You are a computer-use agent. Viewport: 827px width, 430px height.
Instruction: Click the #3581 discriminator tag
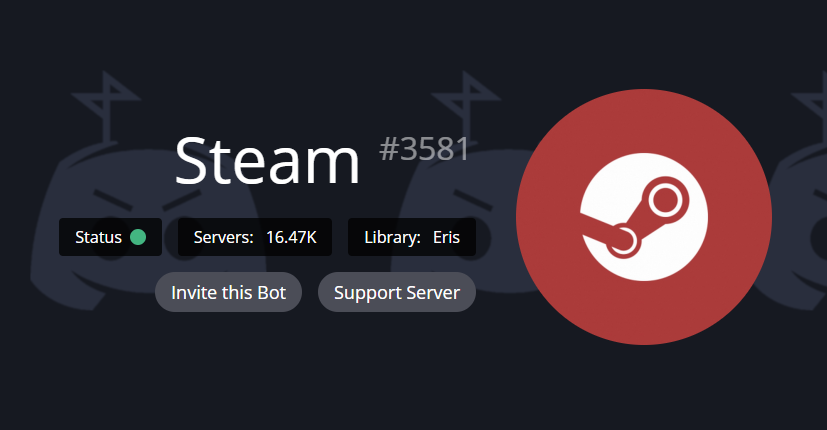coord(424,149)
